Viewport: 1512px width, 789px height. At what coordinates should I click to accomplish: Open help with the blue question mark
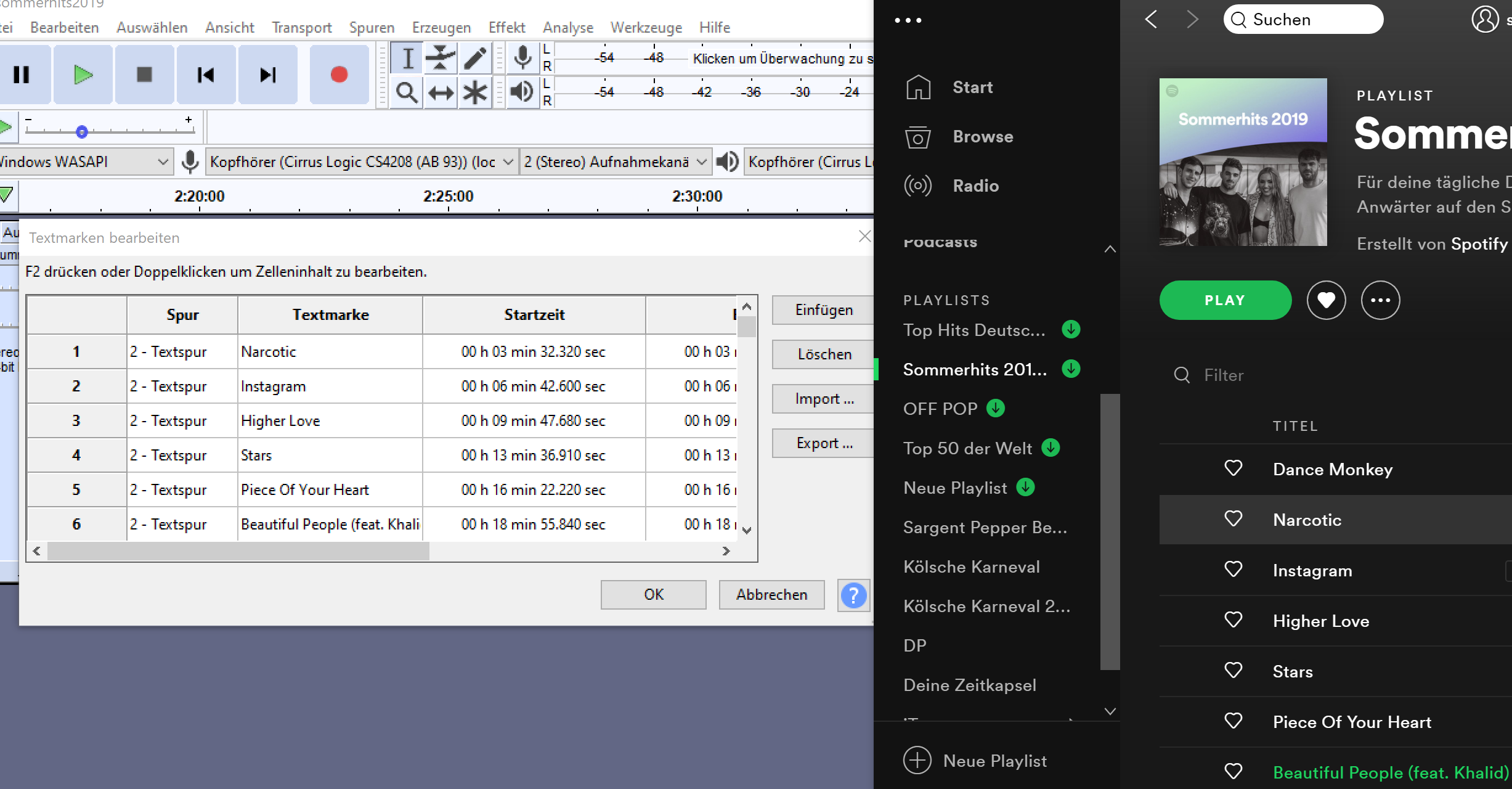tap(853, 595)
